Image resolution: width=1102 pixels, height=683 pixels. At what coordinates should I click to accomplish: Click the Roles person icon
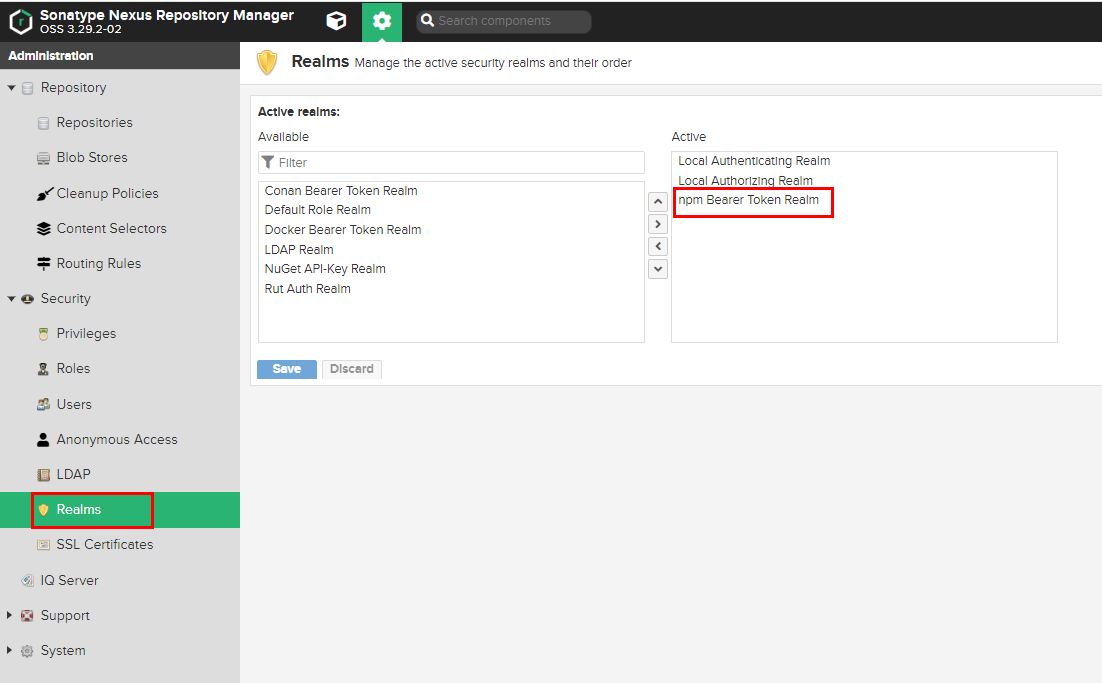coord(44,369)
